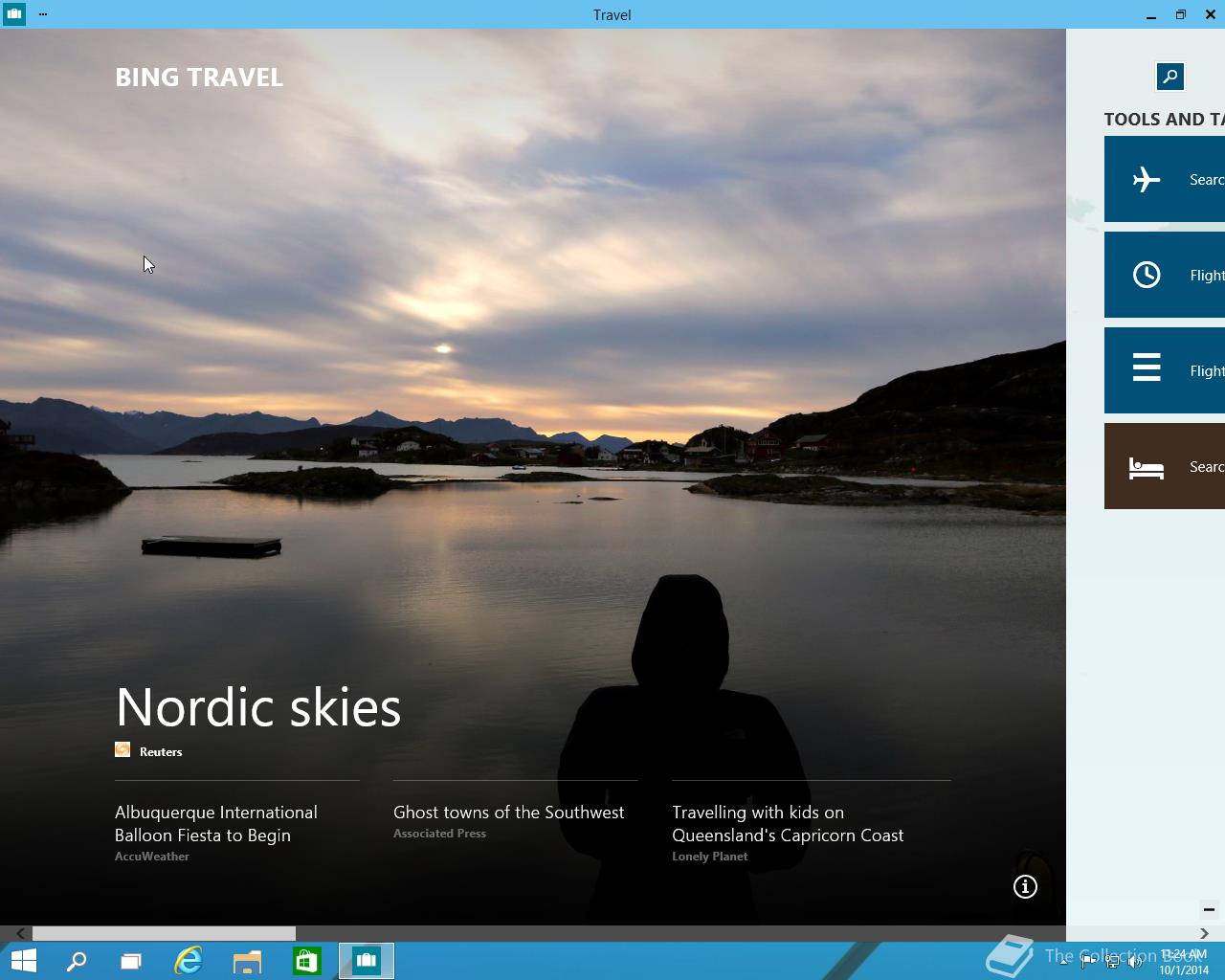
Task: Click the Reuters source label
Action: coord(161,751)
